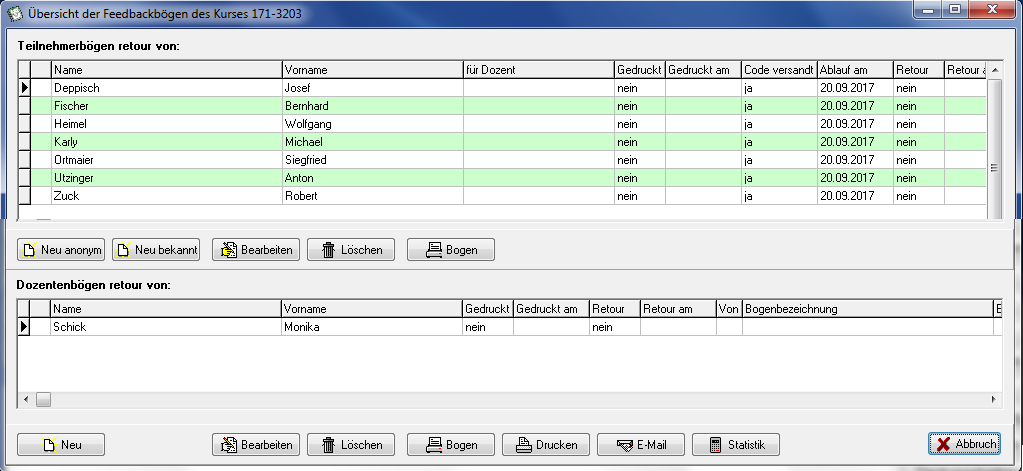Image resolution: width=1023 pixels, height=471 pixels.
Task: Create new lecturer sheet with Neu
Action: tap(61, 445)
